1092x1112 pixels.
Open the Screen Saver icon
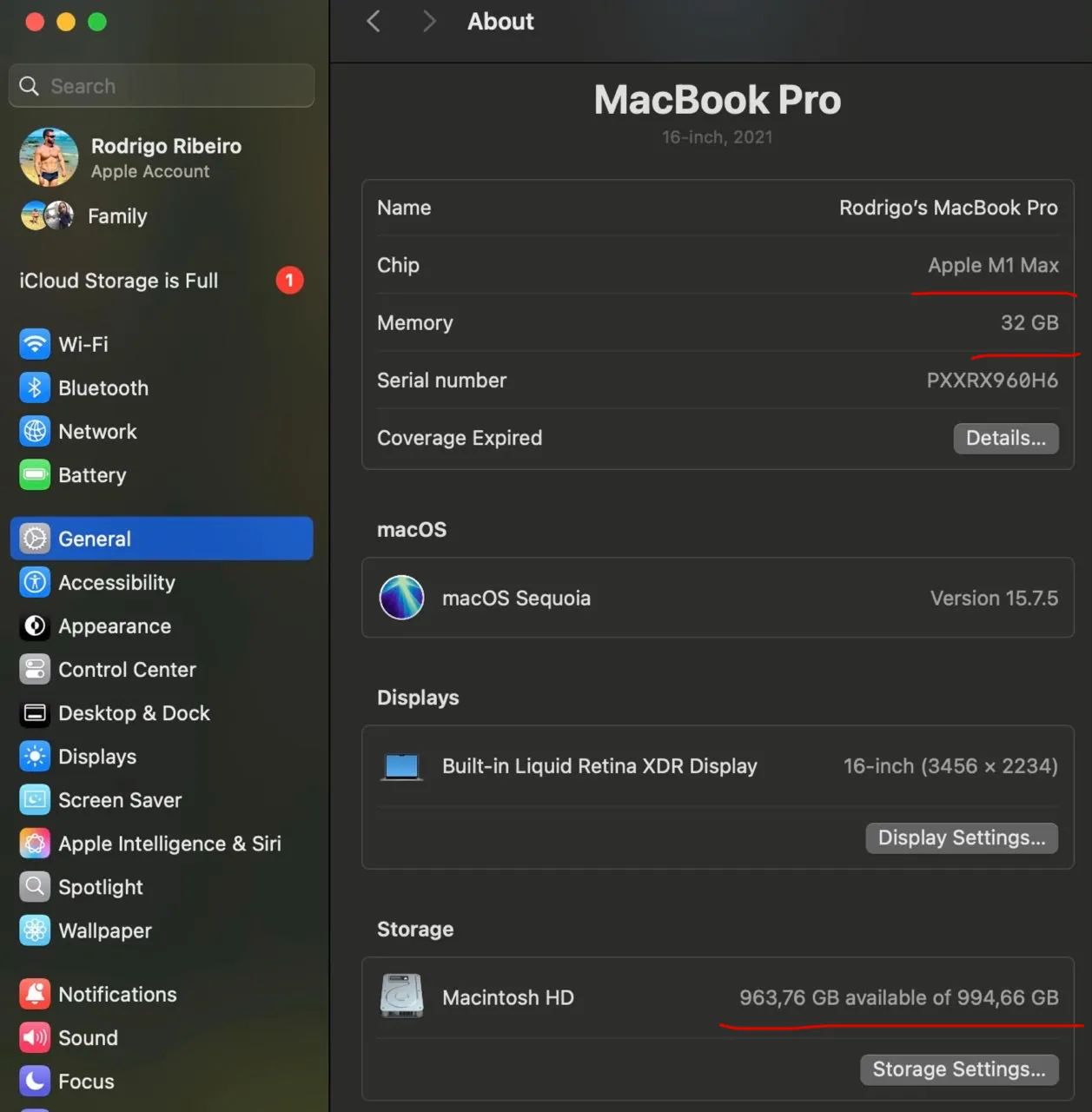35,799
